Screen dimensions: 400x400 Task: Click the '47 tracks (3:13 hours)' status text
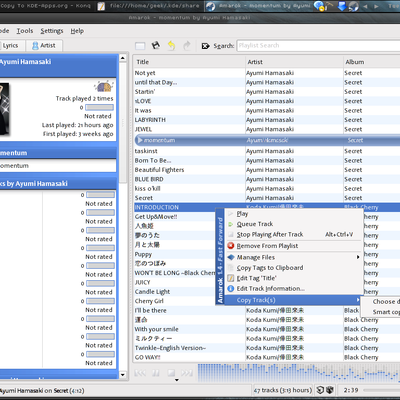point(283,390)
